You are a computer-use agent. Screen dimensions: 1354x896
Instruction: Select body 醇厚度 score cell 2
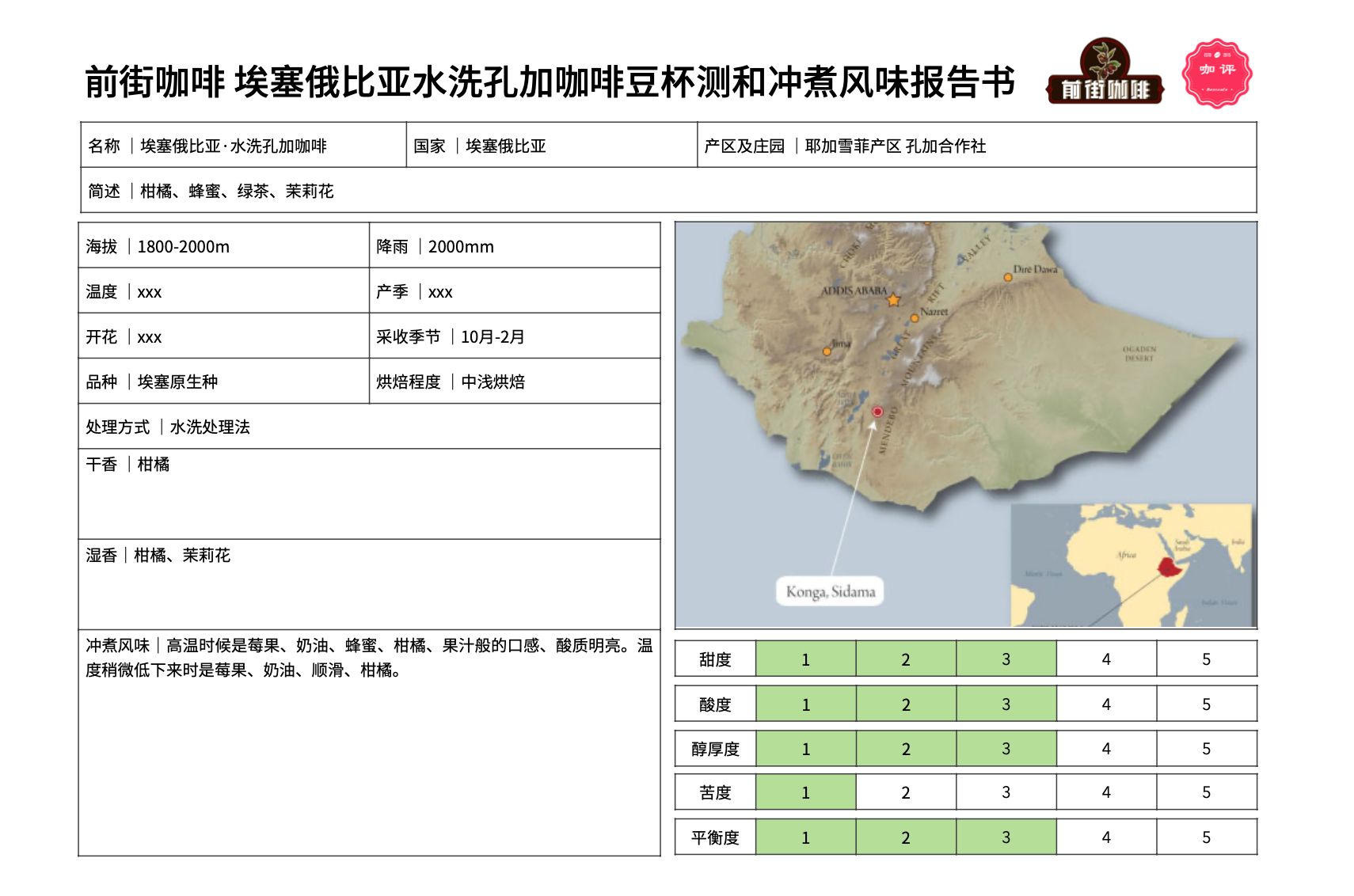pos(906,749)
